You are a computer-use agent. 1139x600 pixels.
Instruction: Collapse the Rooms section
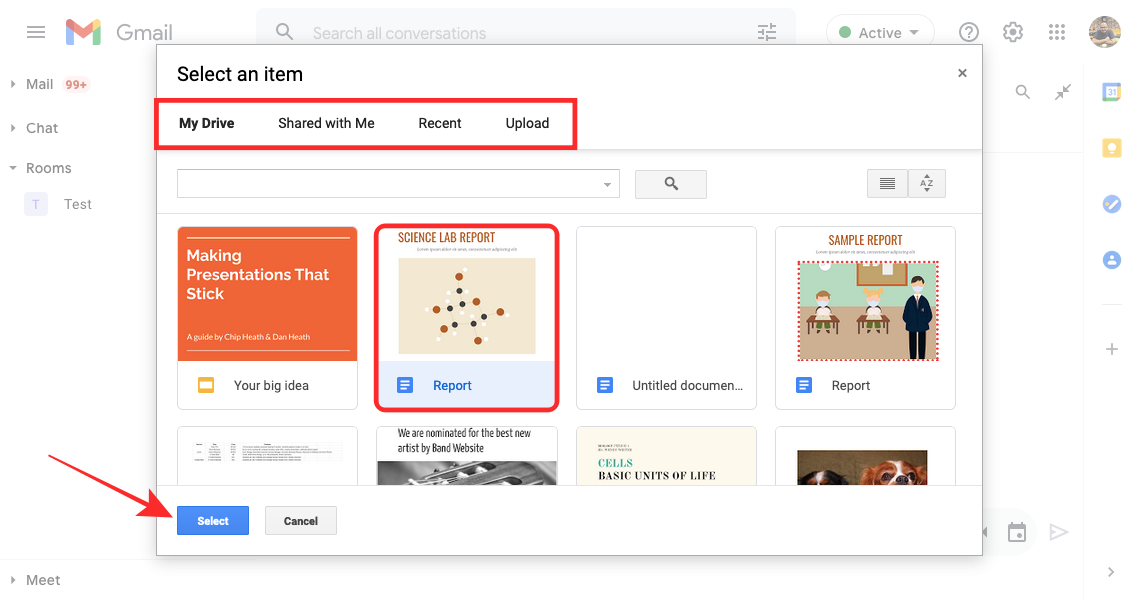click(13, 168)
